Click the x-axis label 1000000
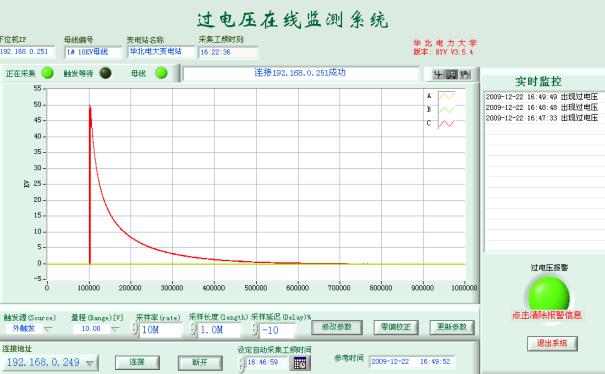This screenshot has width=605, height=374. [464, 288]
